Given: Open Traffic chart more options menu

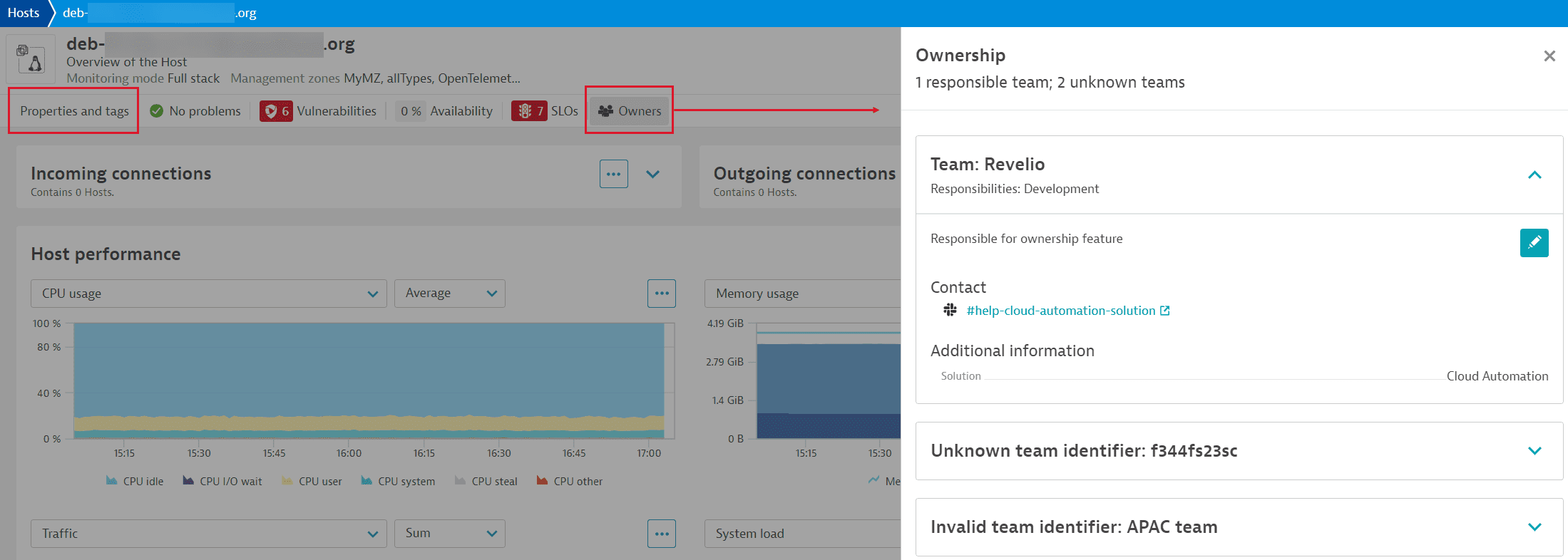Looking at the screenshot, I should (661, 534).
